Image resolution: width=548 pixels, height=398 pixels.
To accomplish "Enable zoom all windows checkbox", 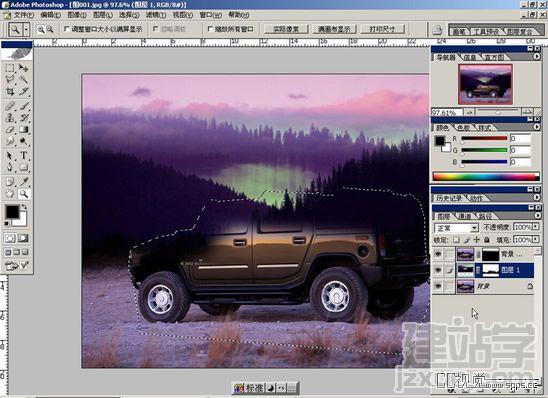I will (210, 29).
